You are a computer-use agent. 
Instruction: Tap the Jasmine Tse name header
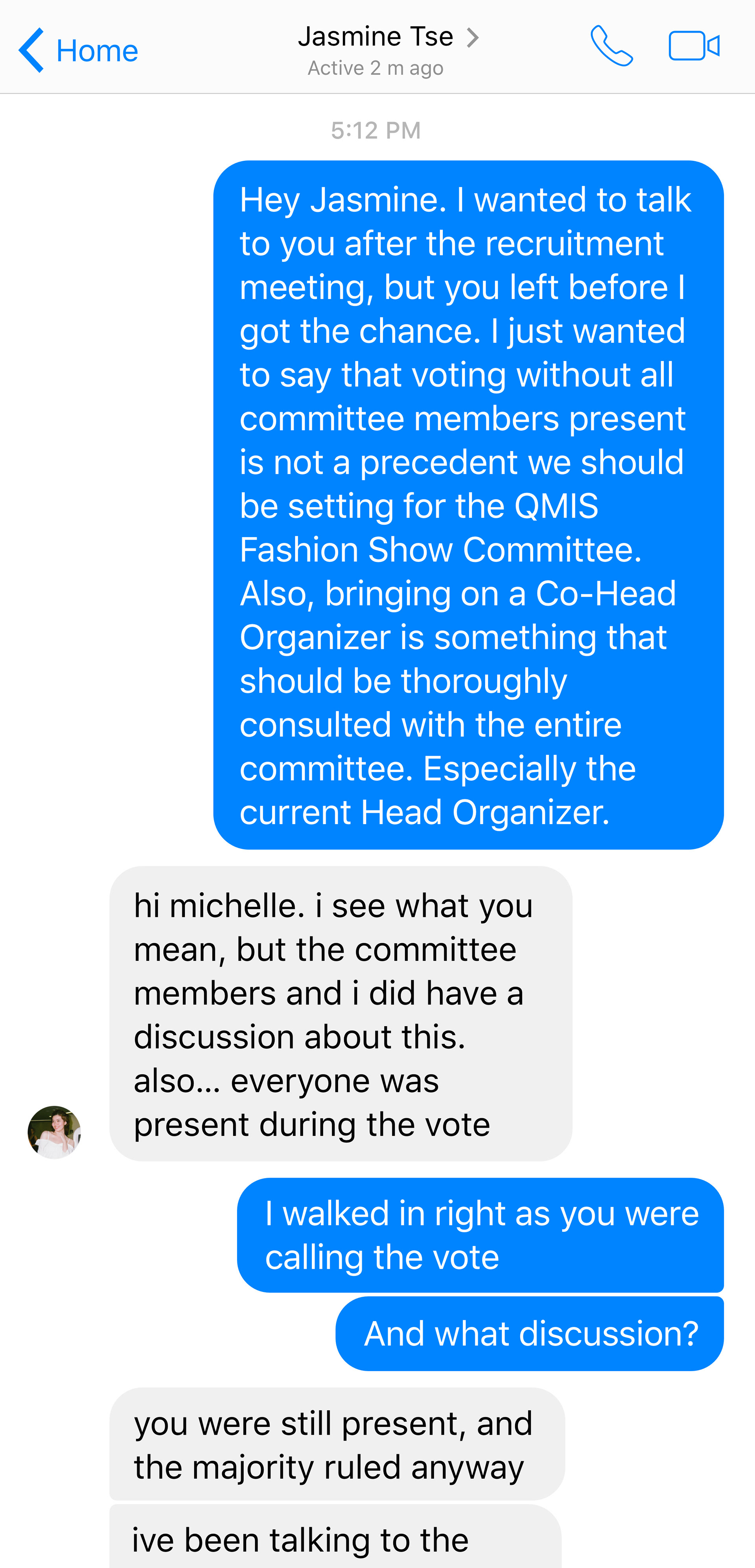[x=376, y=37]
